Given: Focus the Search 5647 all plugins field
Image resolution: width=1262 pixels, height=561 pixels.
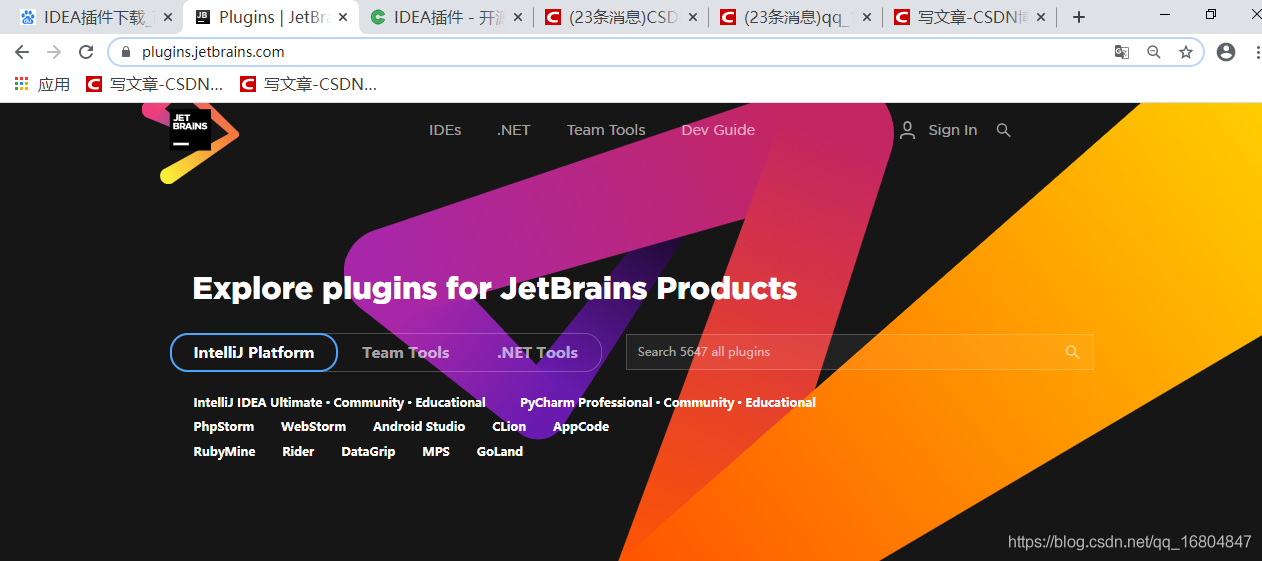Looking at the screenshot, I should coord(860,352).
